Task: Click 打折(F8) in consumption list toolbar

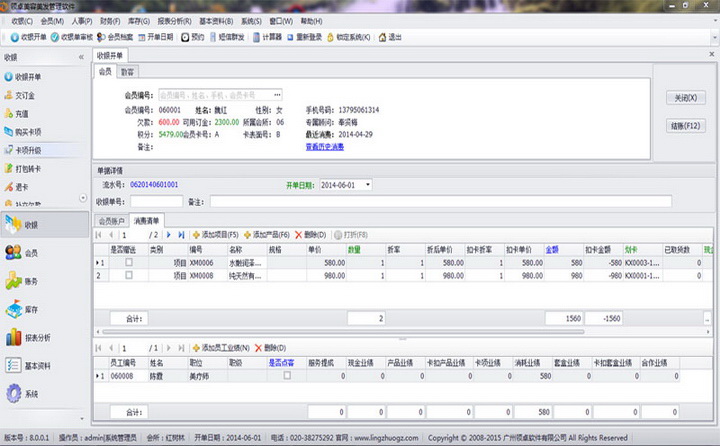Action: click(x=351, y=235)
